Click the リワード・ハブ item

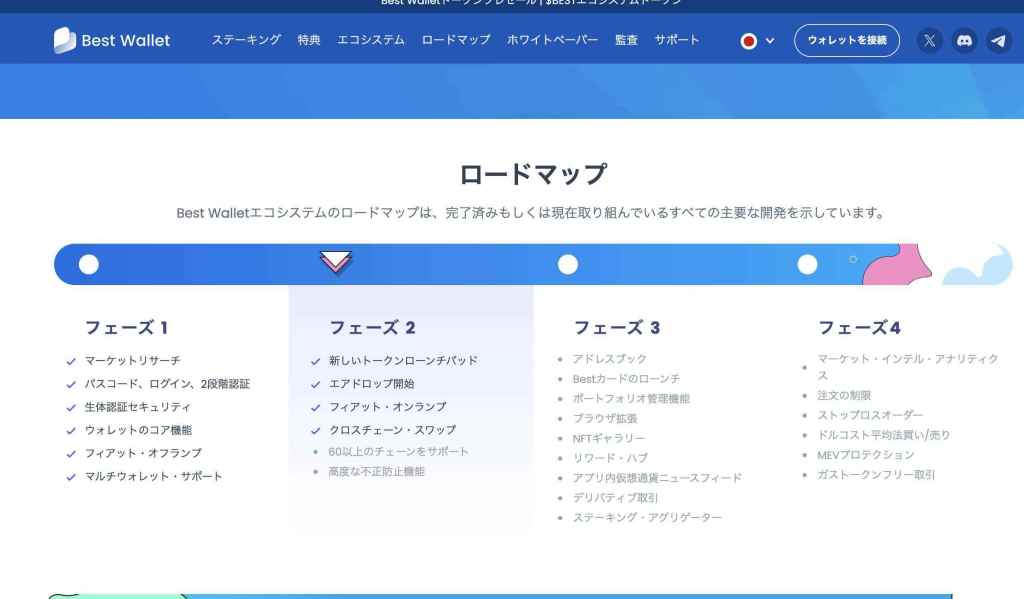[x=611, y=458]
